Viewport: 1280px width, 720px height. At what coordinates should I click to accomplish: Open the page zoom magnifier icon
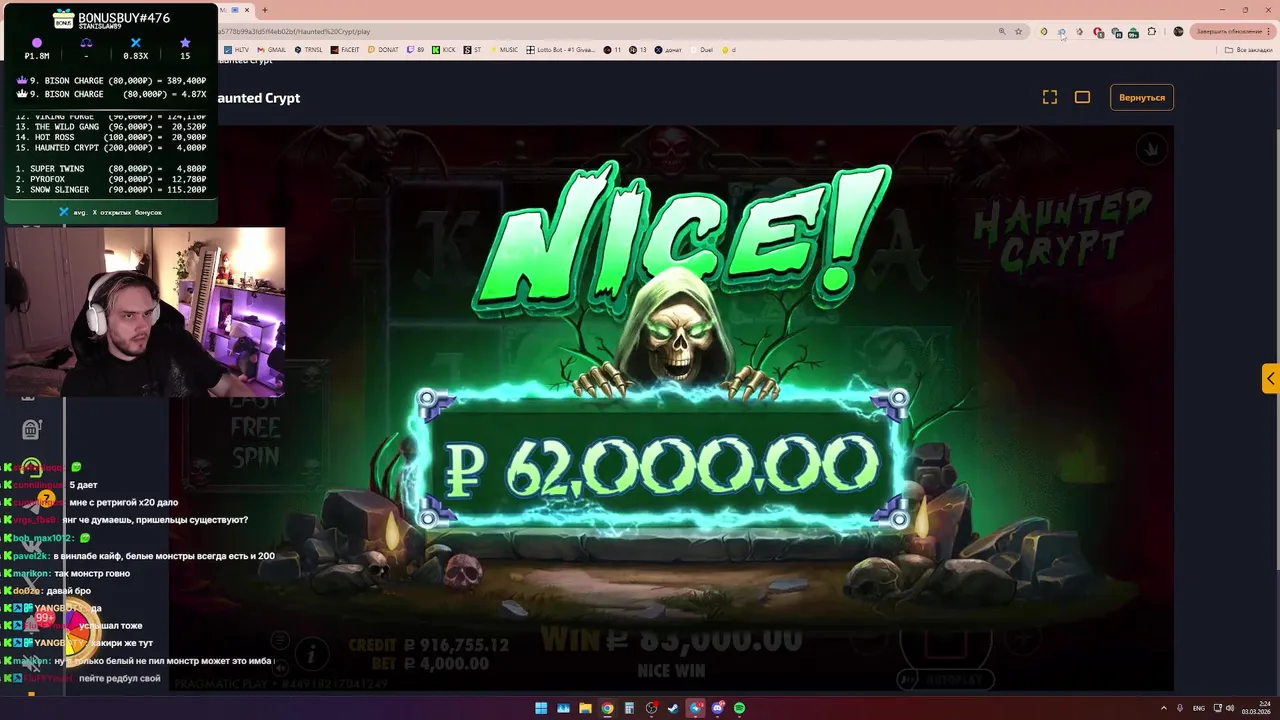[x=1001, y=32]
